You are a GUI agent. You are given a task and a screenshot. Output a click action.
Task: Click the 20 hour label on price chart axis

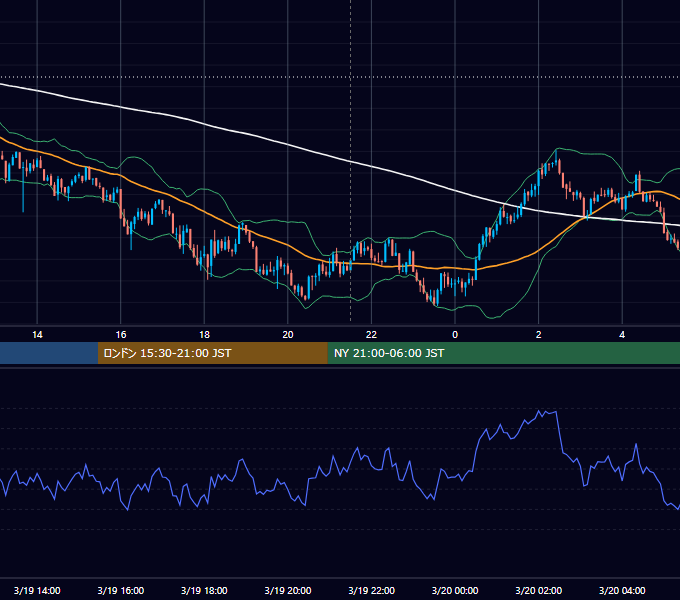coord(288,335)
